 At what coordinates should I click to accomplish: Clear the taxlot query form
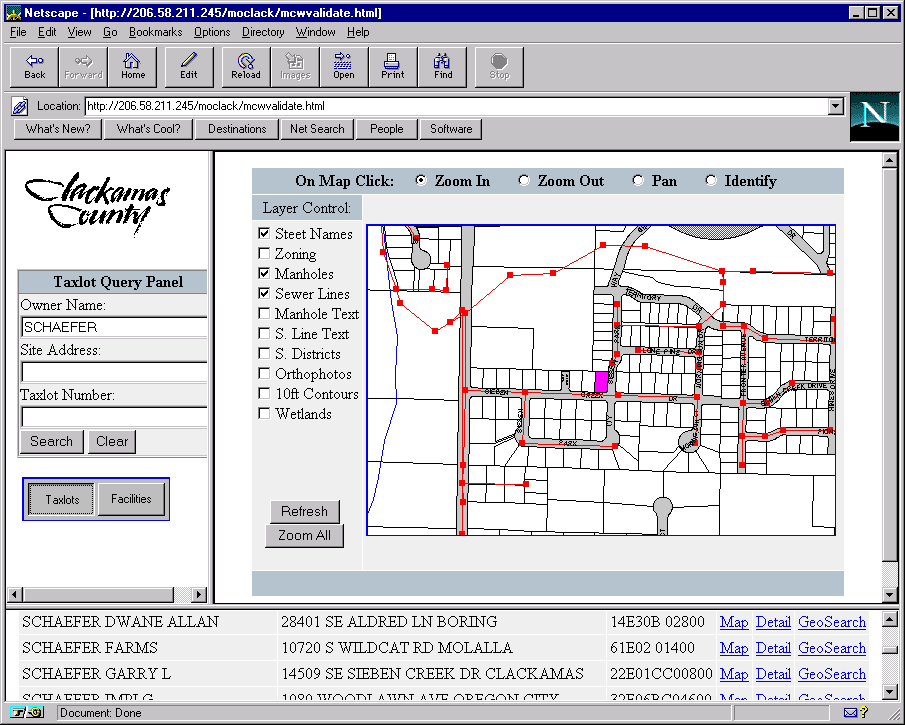pos(112,442)
